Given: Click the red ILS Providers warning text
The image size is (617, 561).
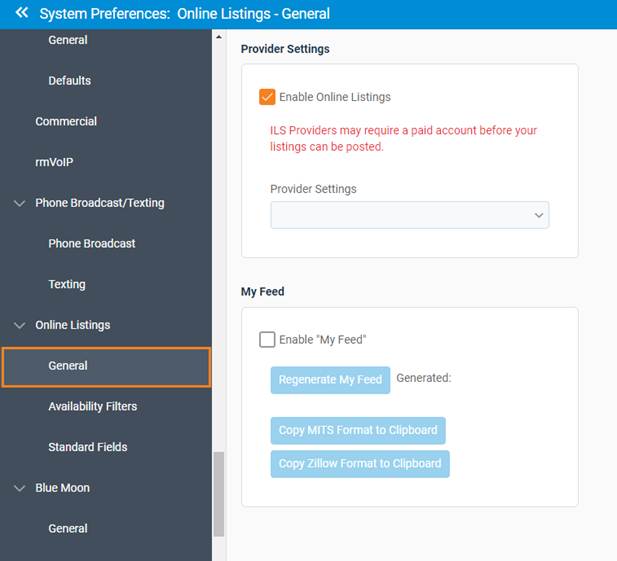Looking at the screenshot, I should pyautogui.click(x=403, y=138).
